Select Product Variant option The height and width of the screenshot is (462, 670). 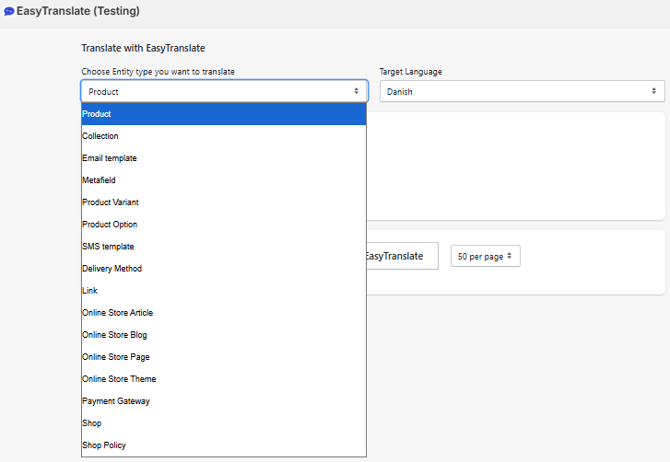[x=110, y=202]
